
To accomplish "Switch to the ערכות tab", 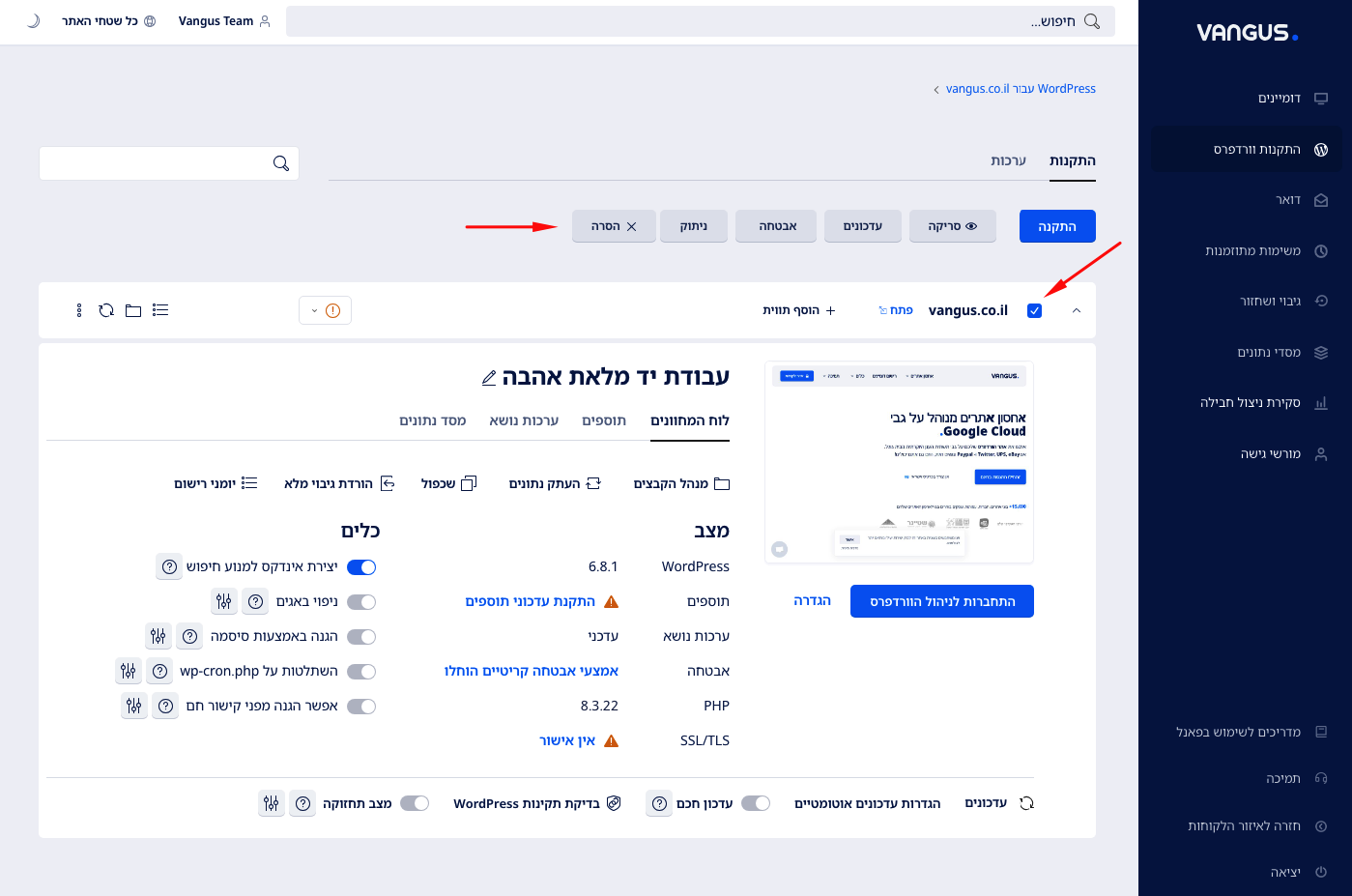I will pos(1008,160).
